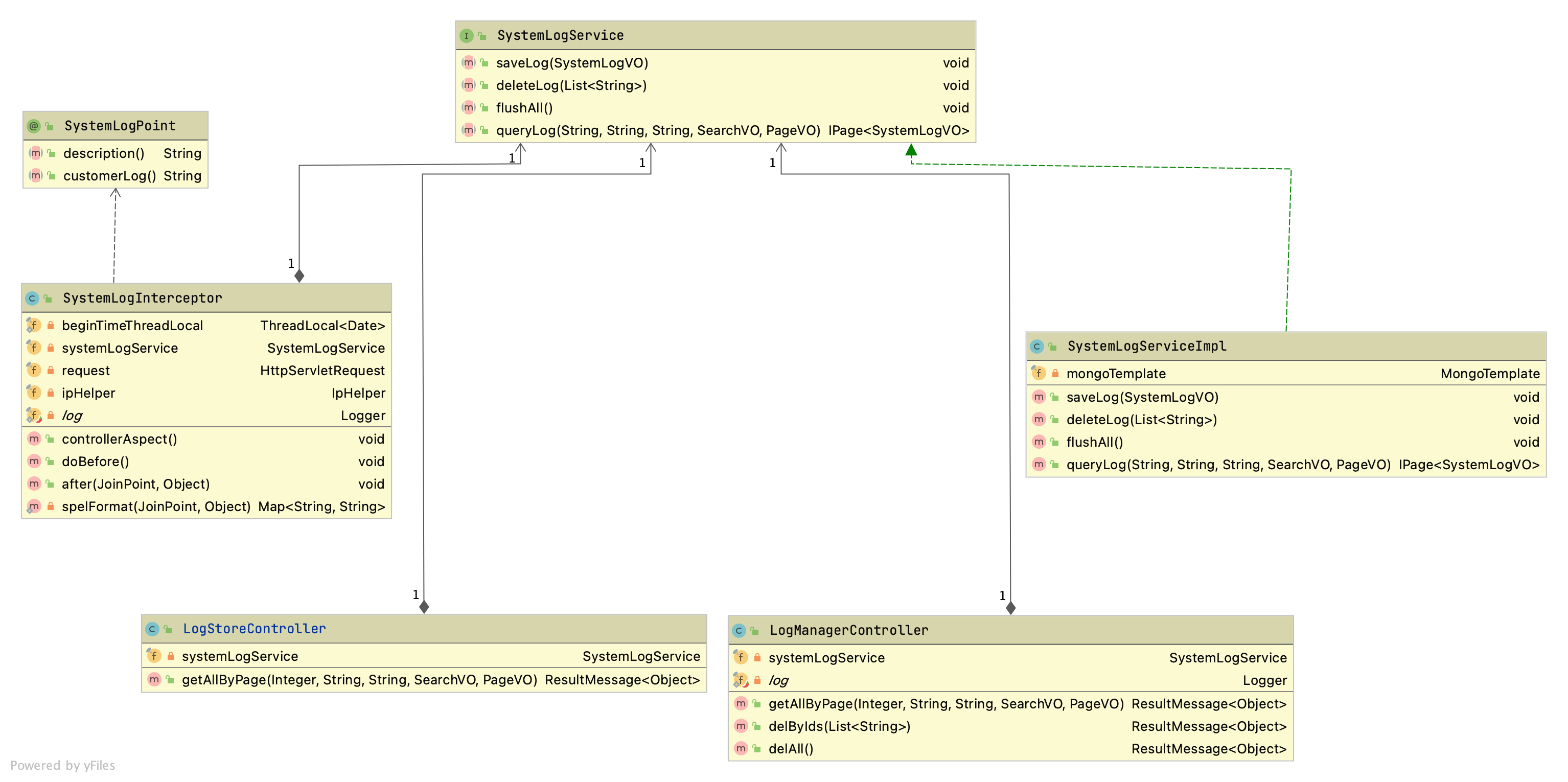Select systemLogService field in SystemLogInterceptor
The image size is (1568, 782).
pyautogui.click(x=120, y=348)
